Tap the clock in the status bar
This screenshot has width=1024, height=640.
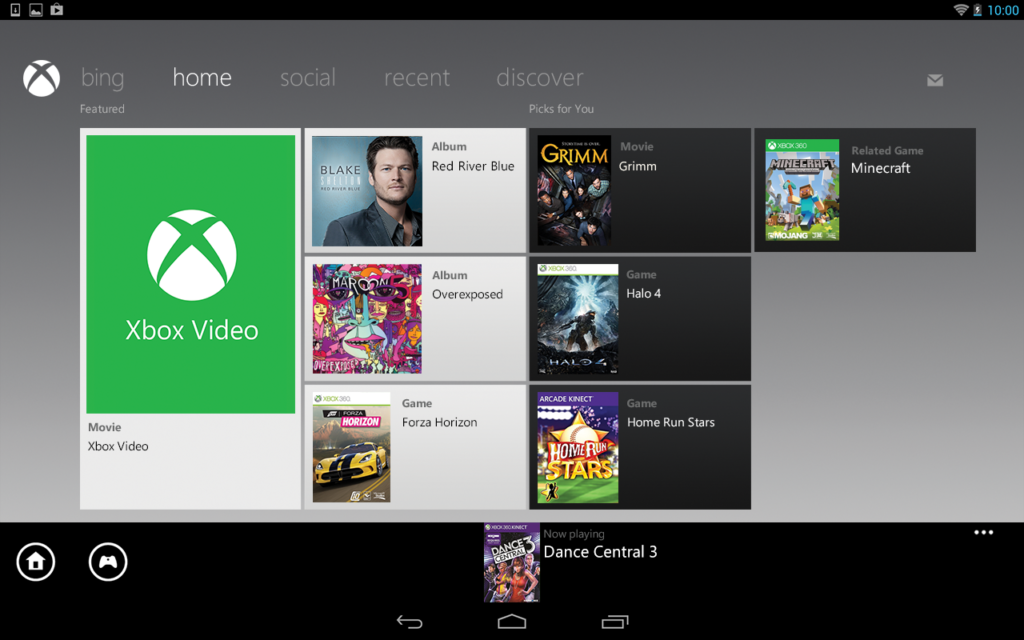(x=1003, y=10)
